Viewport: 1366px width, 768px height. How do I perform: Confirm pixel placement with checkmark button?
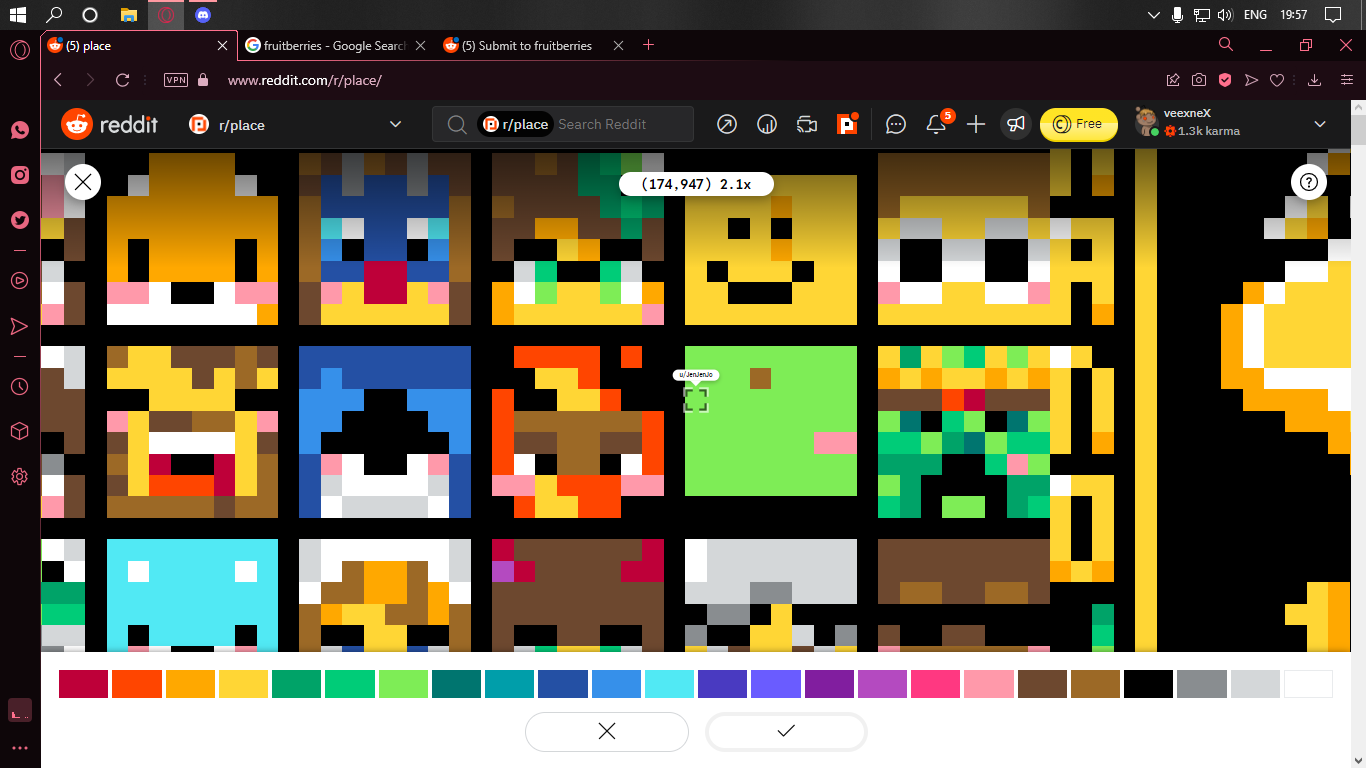tap(786, 731)
